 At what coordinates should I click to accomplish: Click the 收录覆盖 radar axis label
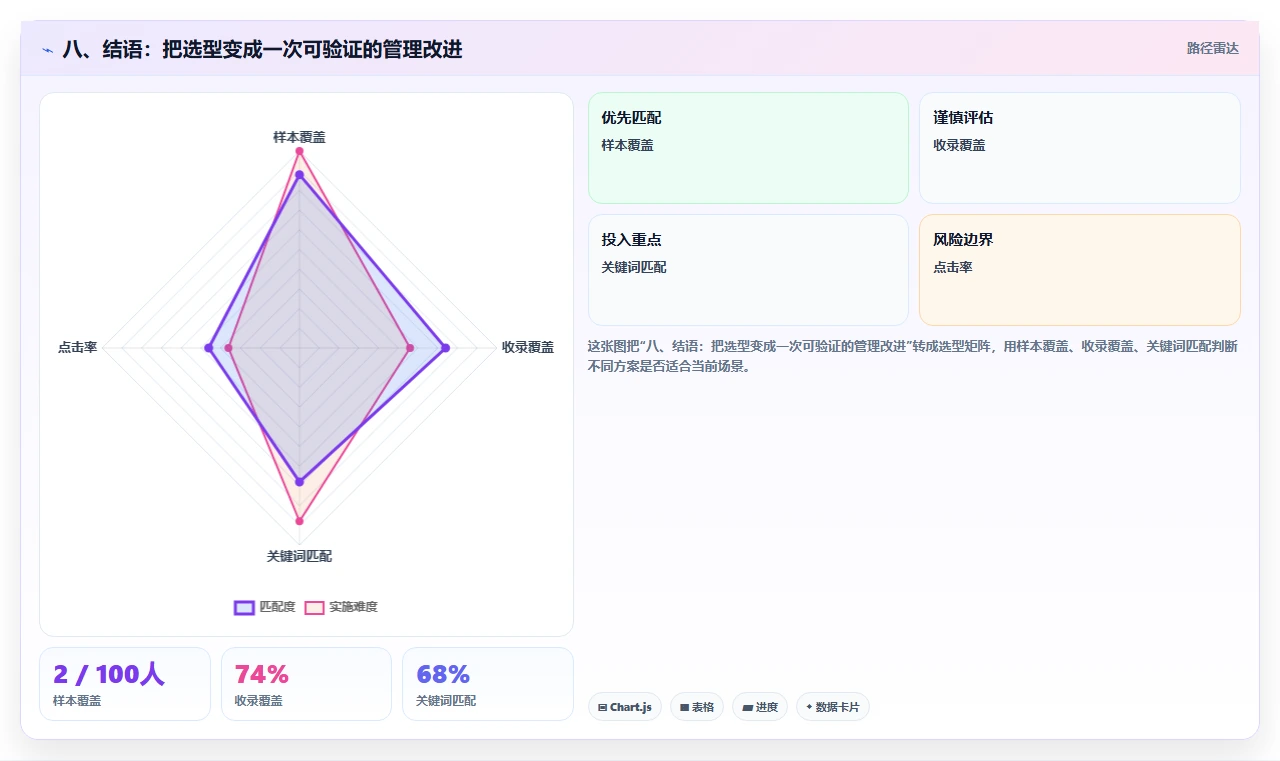(528, 347)
